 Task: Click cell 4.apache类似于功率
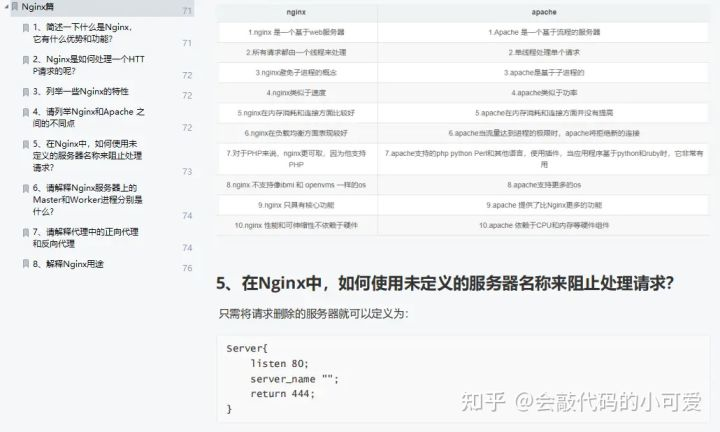pos(544,93)
